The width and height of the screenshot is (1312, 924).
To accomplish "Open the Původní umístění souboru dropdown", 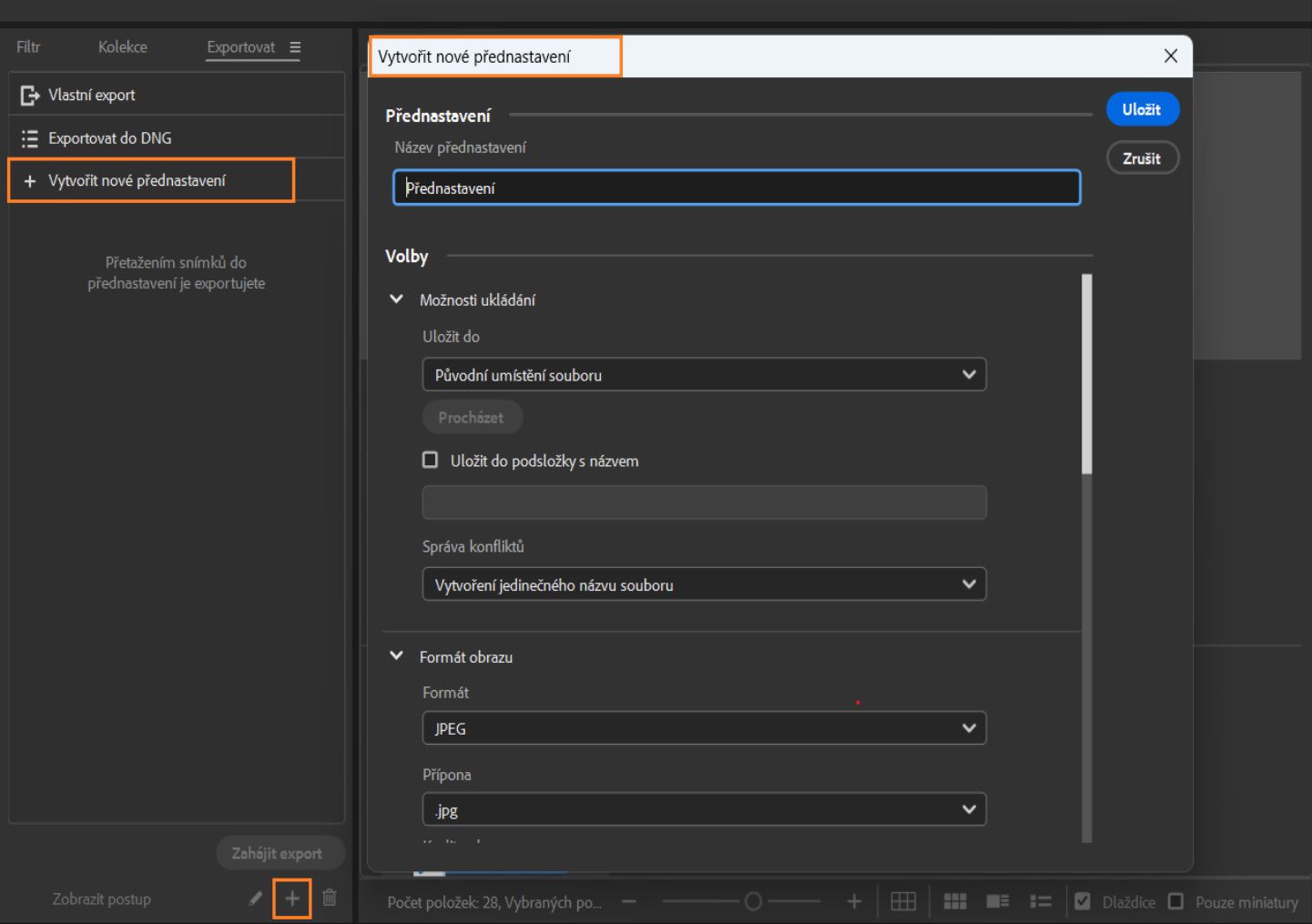I will click(x=704, y=374).
